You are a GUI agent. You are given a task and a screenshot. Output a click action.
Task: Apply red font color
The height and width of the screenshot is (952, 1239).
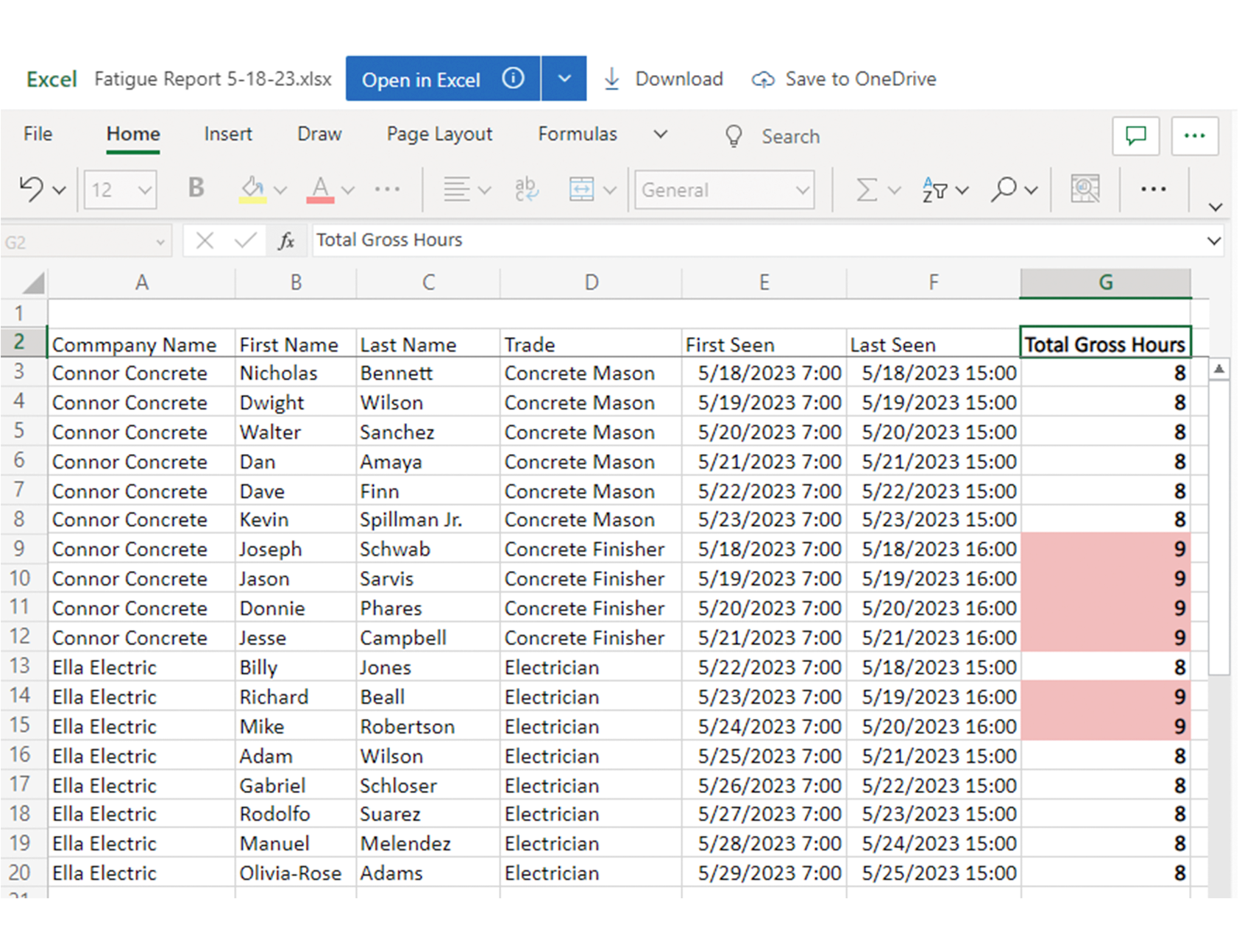[x=320, y=189]
